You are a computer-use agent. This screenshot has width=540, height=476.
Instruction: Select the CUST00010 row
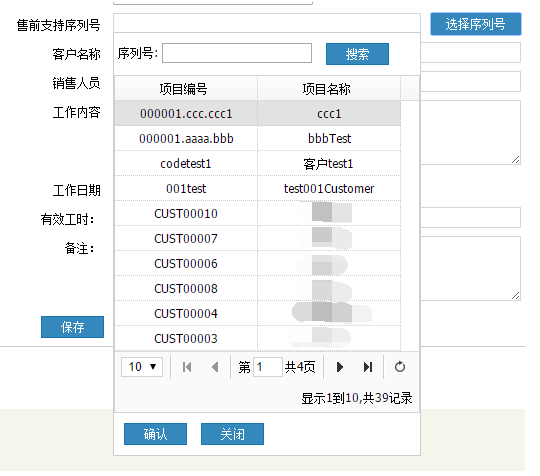258,214
